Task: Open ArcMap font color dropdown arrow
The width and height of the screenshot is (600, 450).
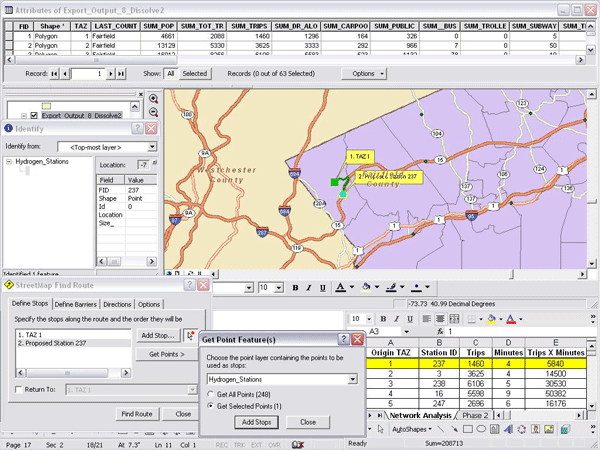Action: pyautogui.click(x=352, y=287)
